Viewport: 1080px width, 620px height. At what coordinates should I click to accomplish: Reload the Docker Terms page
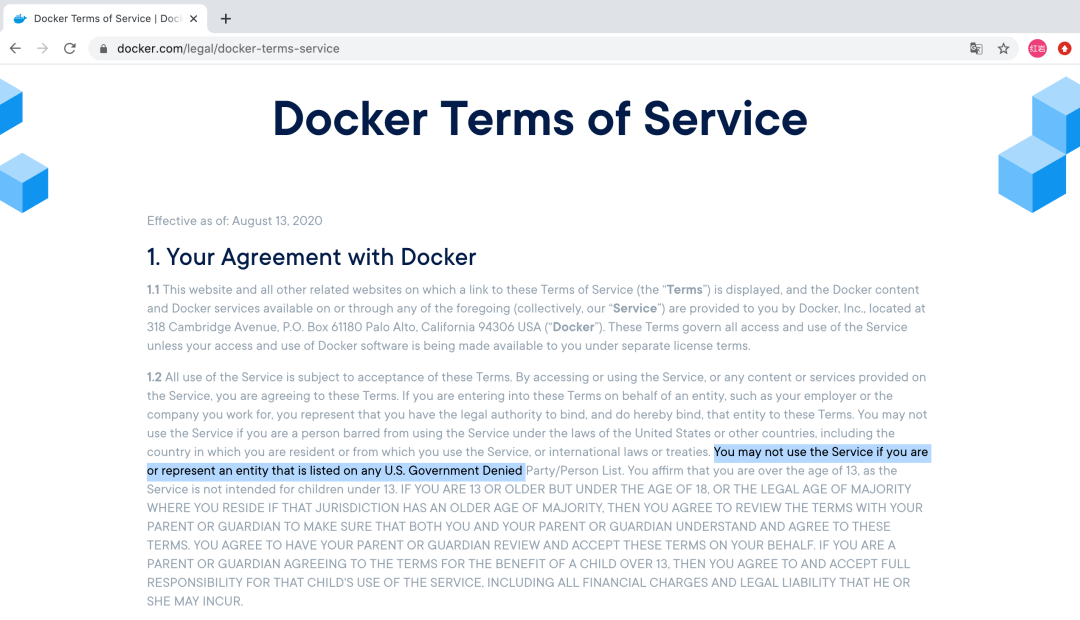70,48
